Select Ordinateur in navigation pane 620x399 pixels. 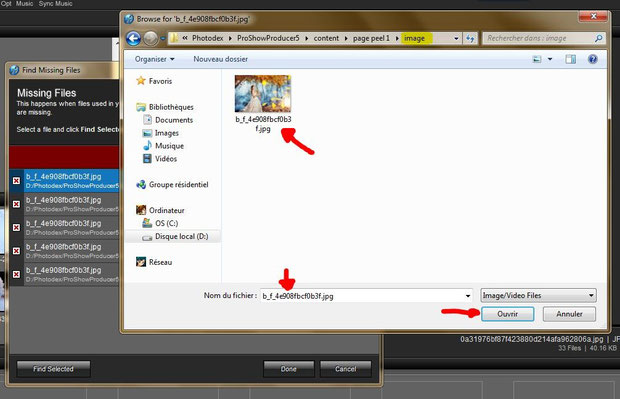tap(160, 210)
